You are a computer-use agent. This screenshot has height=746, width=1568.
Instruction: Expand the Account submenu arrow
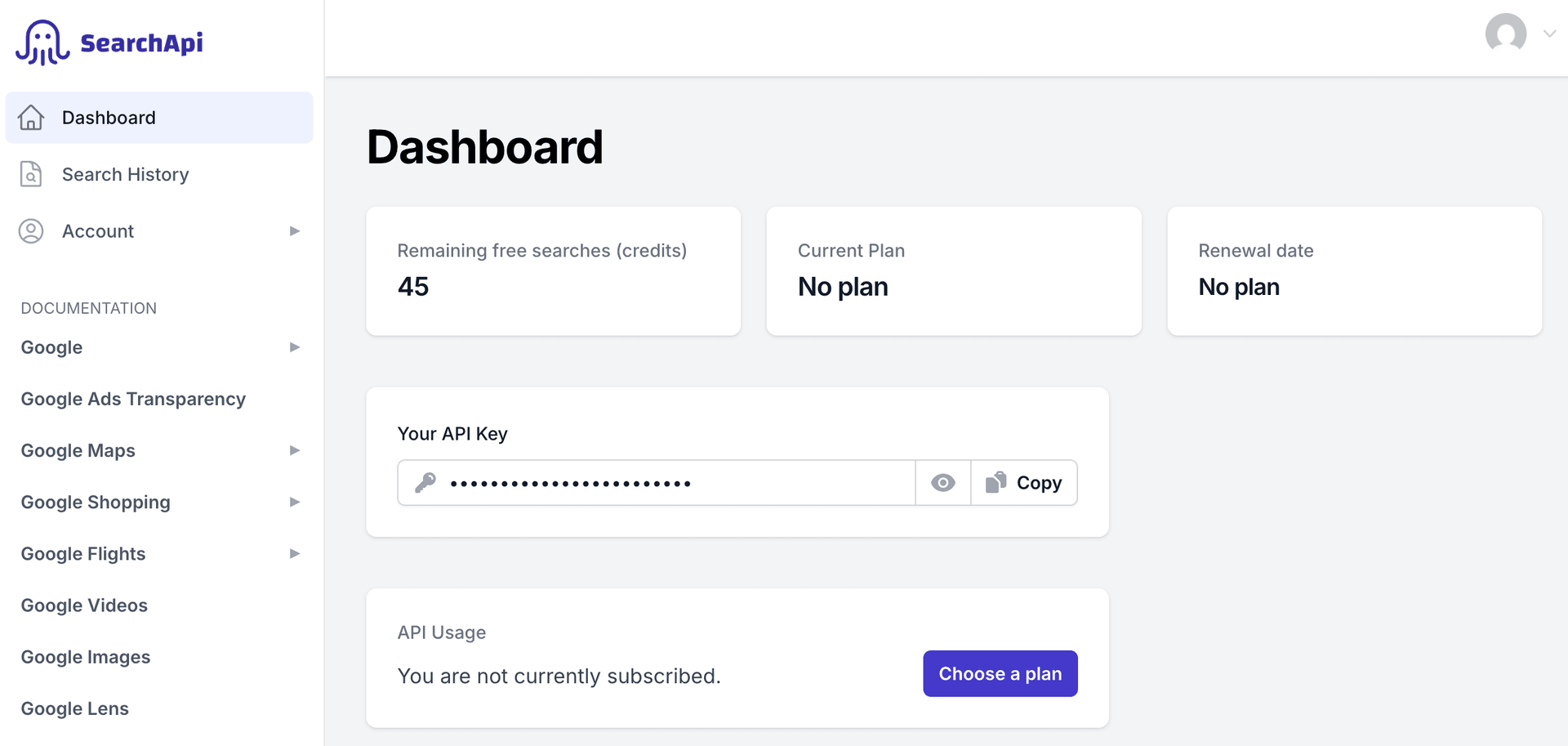295,231
